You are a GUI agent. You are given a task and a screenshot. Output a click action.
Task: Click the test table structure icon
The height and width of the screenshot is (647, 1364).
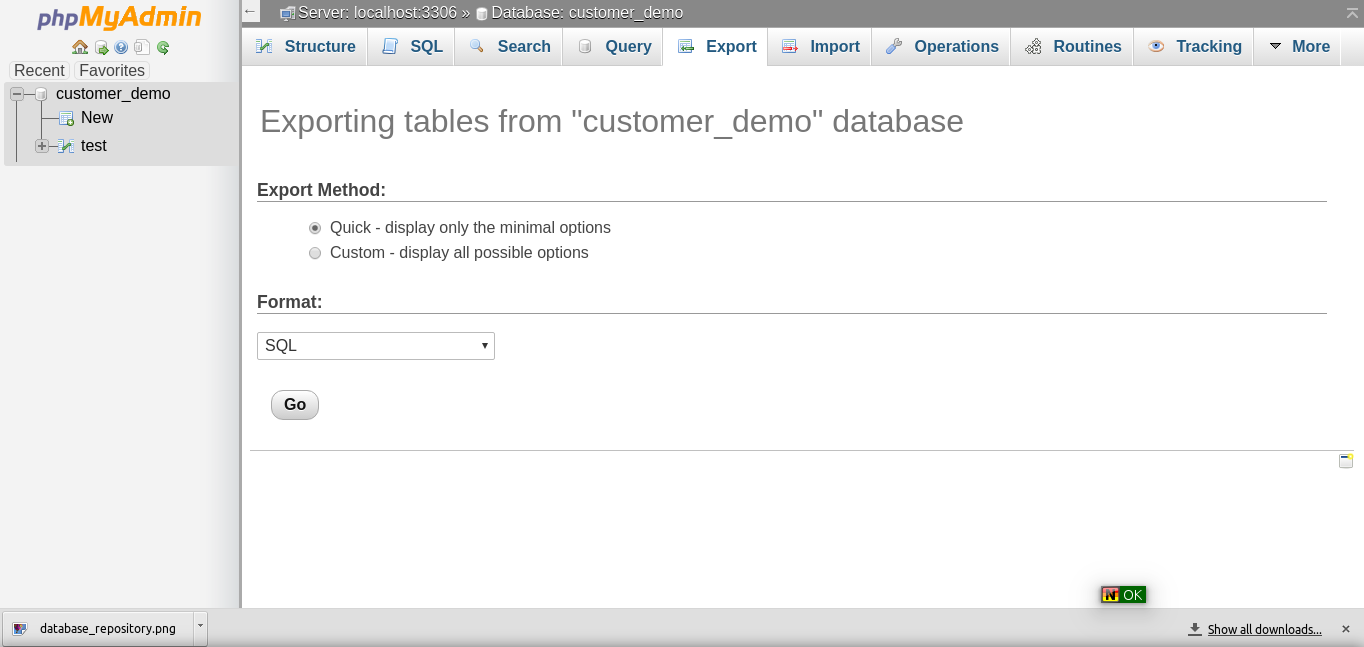pos(66,146)
